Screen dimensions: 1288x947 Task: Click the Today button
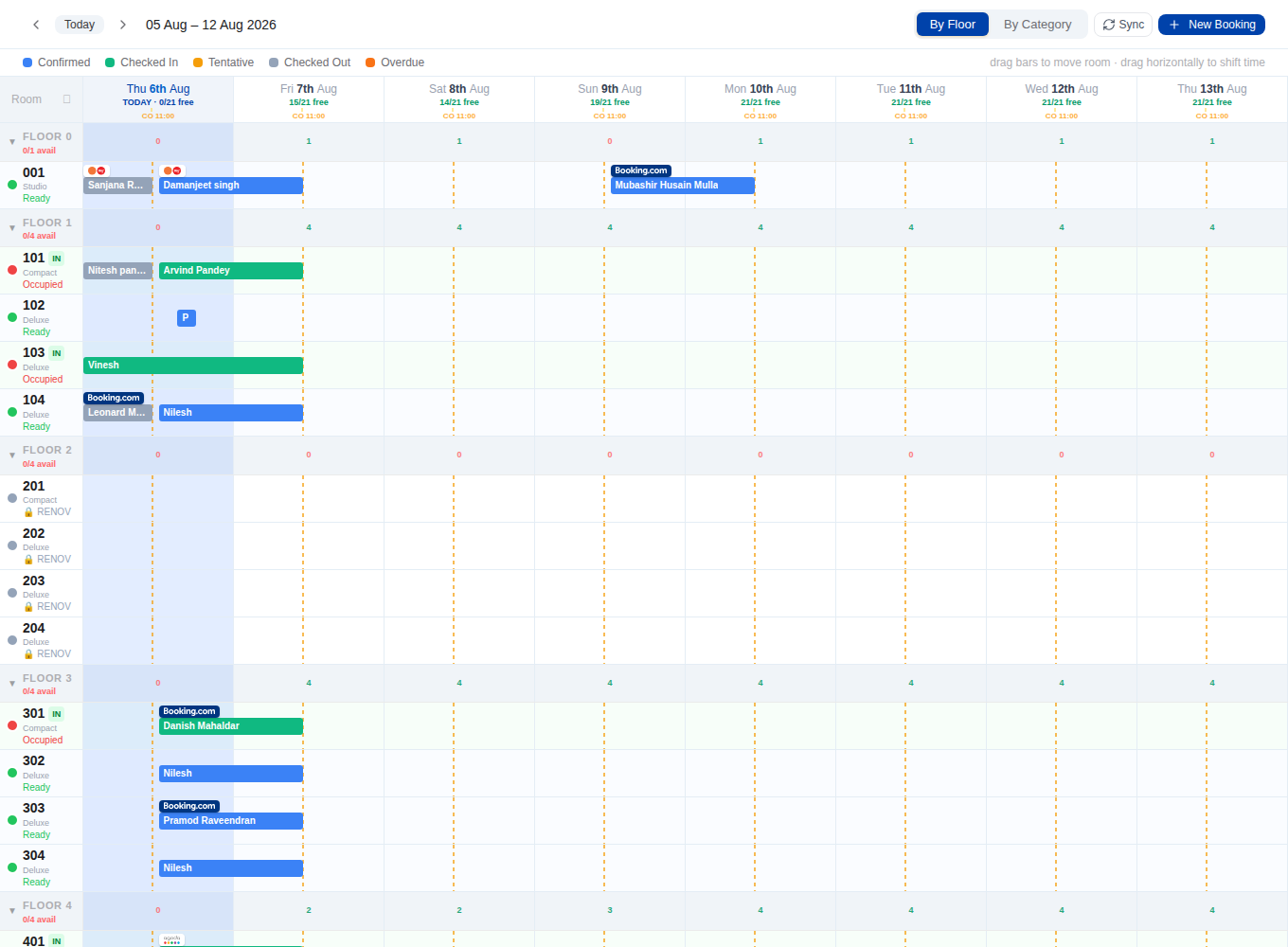80,25
